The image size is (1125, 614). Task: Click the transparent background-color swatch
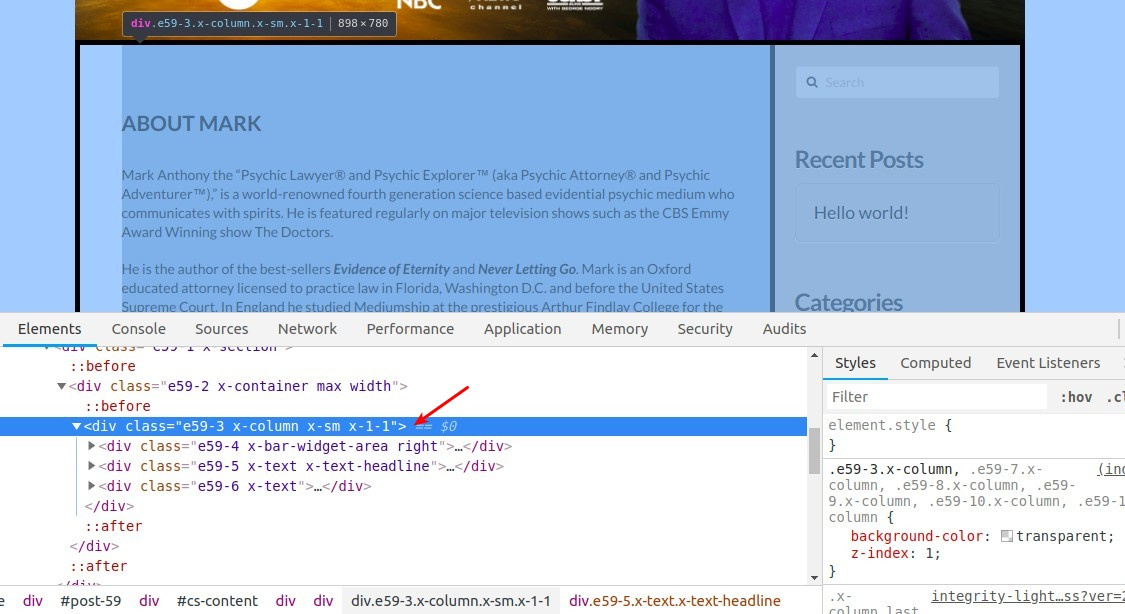1007,536
